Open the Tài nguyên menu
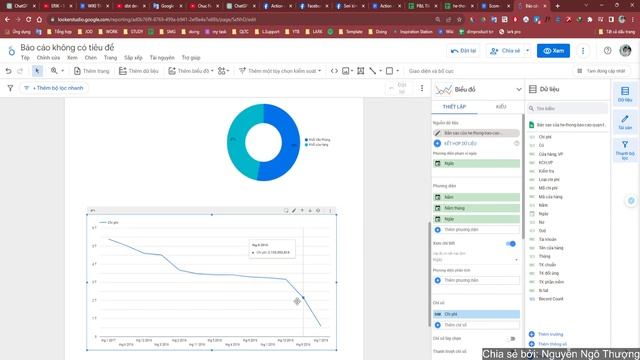Image resolution: width=640 pixels, height=360 pixels. tap(162, 58)
